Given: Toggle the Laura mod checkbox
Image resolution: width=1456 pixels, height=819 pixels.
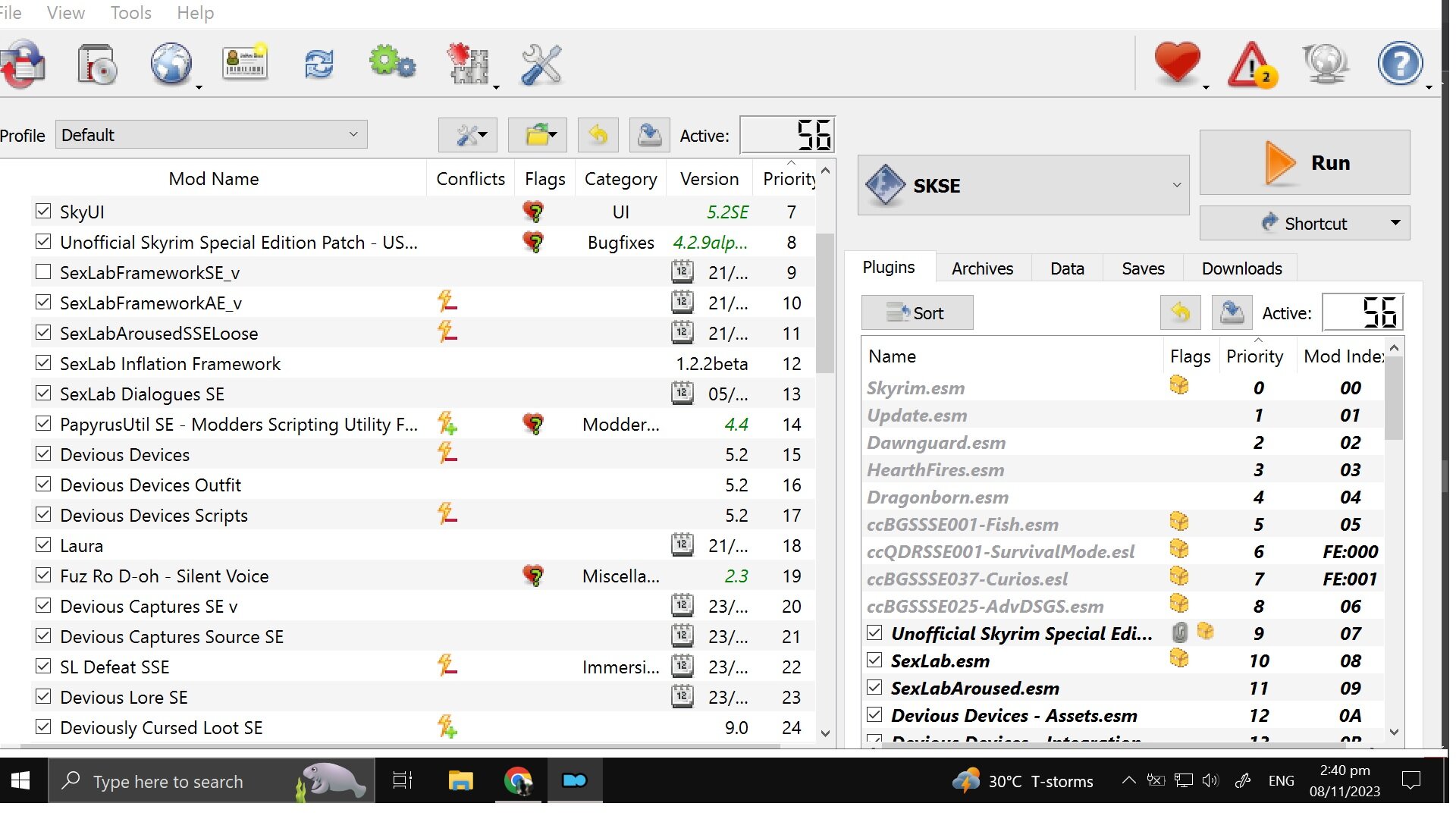Looking at the screenshot, I should click(43, 544).
